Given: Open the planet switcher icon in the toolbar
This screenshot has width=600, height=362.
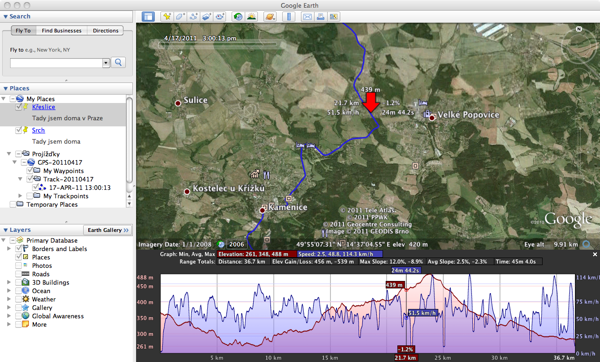Looking at the screenshot, I should pyautogui.click(x=270, y=16).
